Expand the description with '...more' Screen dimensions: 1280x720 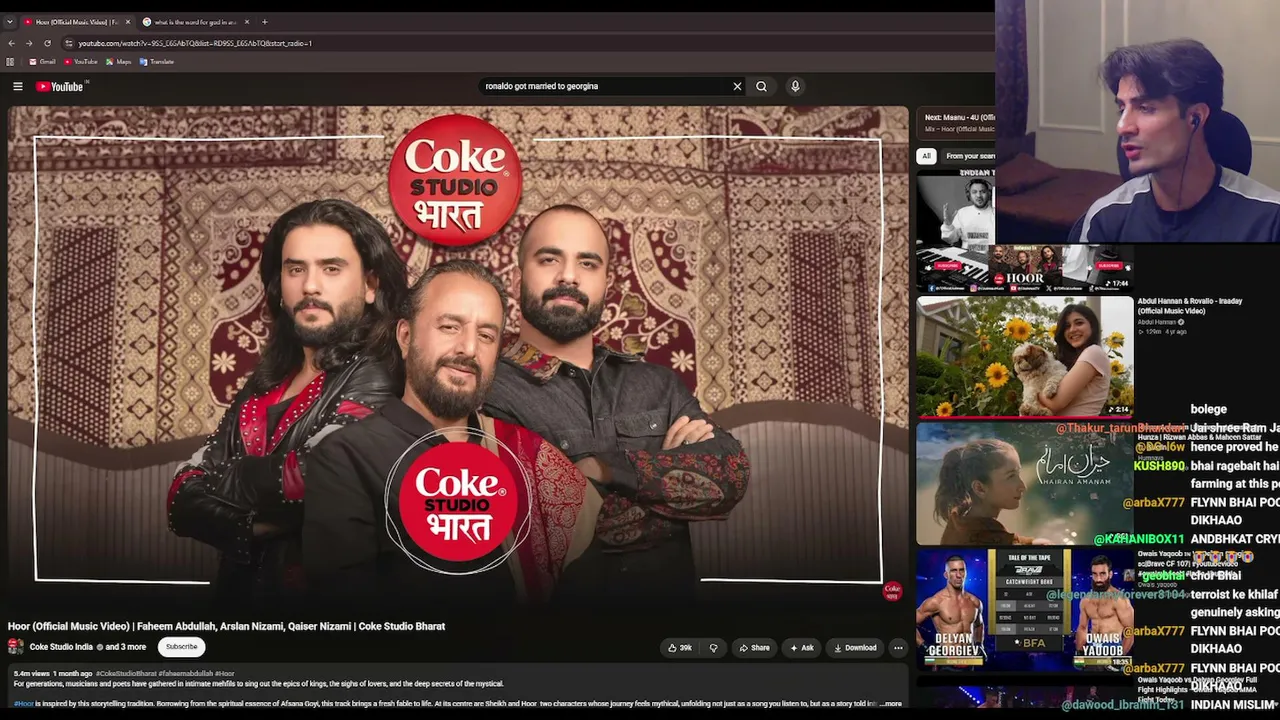tap(890, 704)
